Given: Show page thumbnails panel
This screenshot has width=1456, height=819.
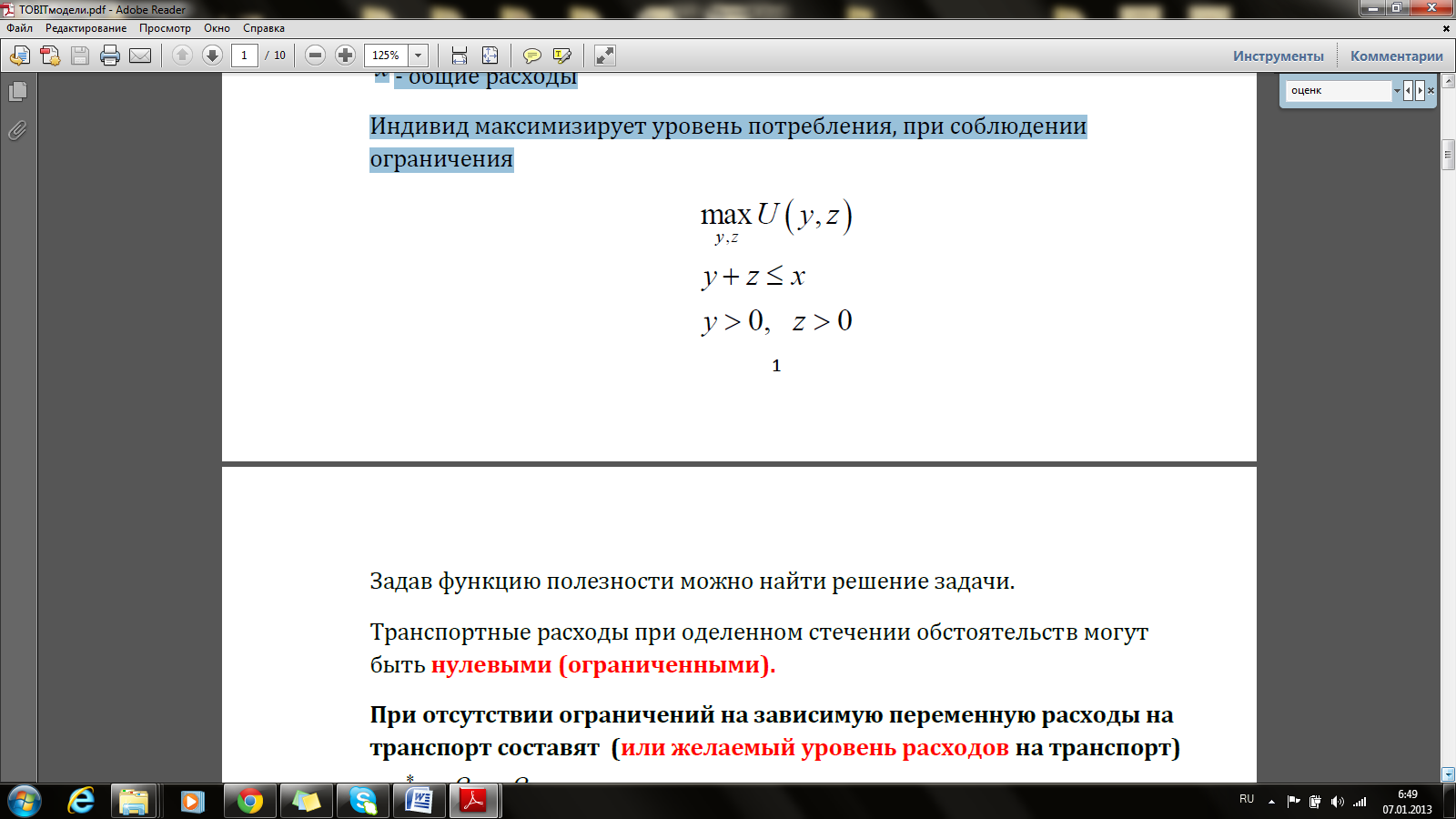Looking at the screenshot, I should (x=17, y=92).
